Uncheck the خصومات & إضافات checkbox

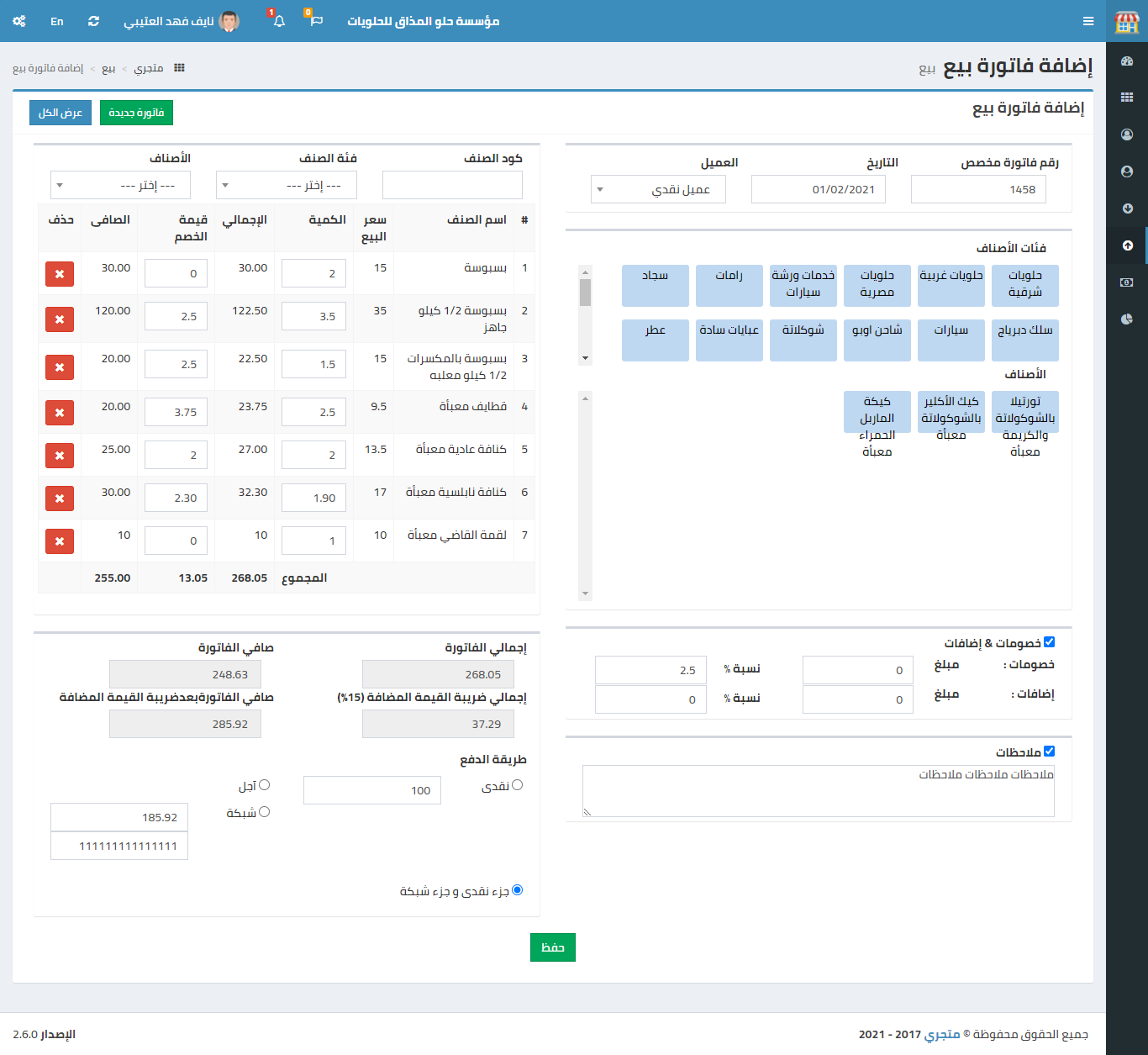coord(1049,642)
